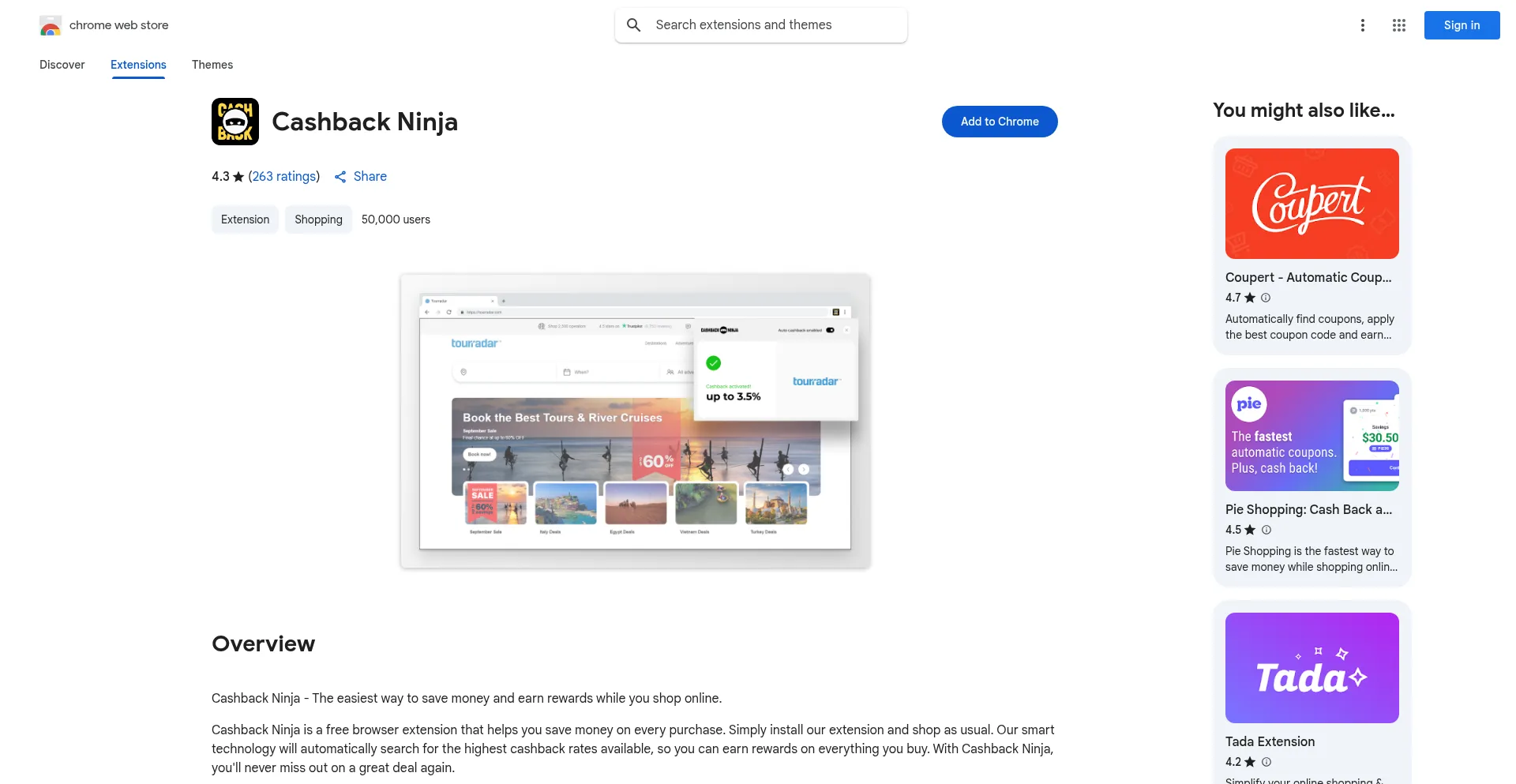
Task: Click info icon beside Pie Shopping rating
Action: pos(1266,530)
